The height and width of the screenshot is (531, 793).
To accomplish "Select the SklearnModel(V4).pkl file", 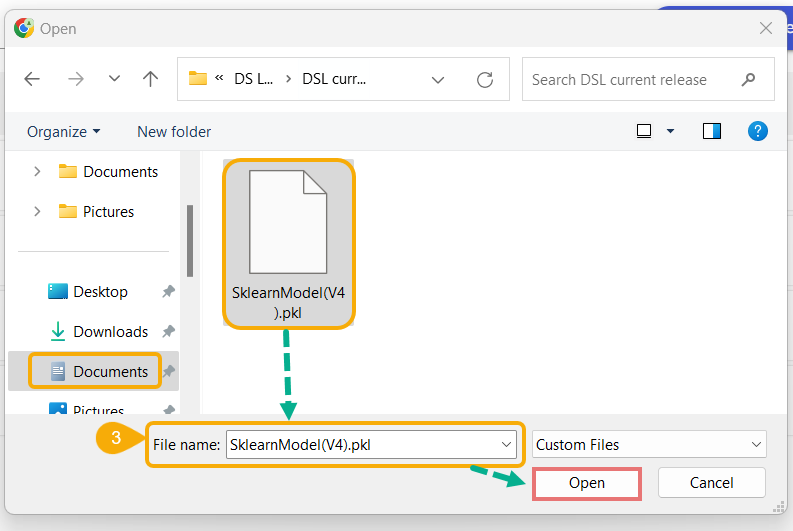I will point(288,242).
